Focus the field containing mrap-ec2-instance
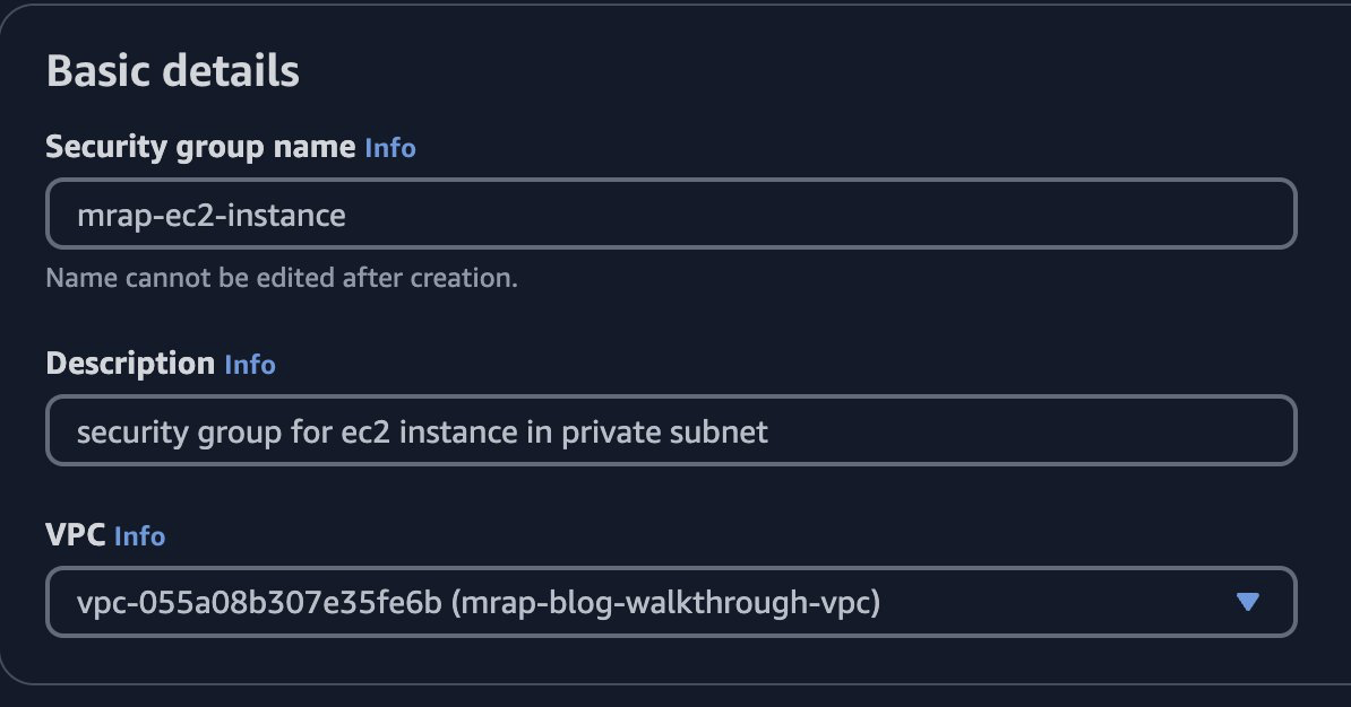This screenshot has height=707, width=1352. pyautogui.click(x=670, y=213)
